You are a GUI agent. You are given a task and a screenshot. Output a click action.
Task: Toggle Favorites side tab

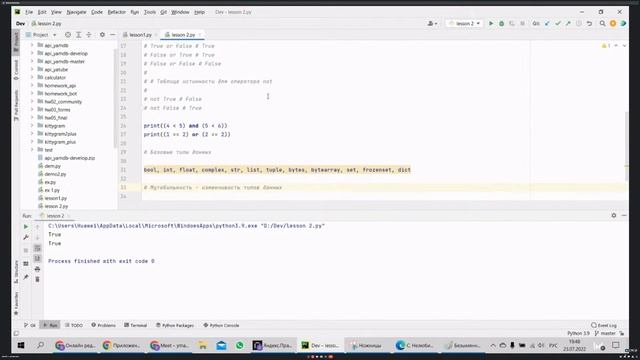point(16,303)
